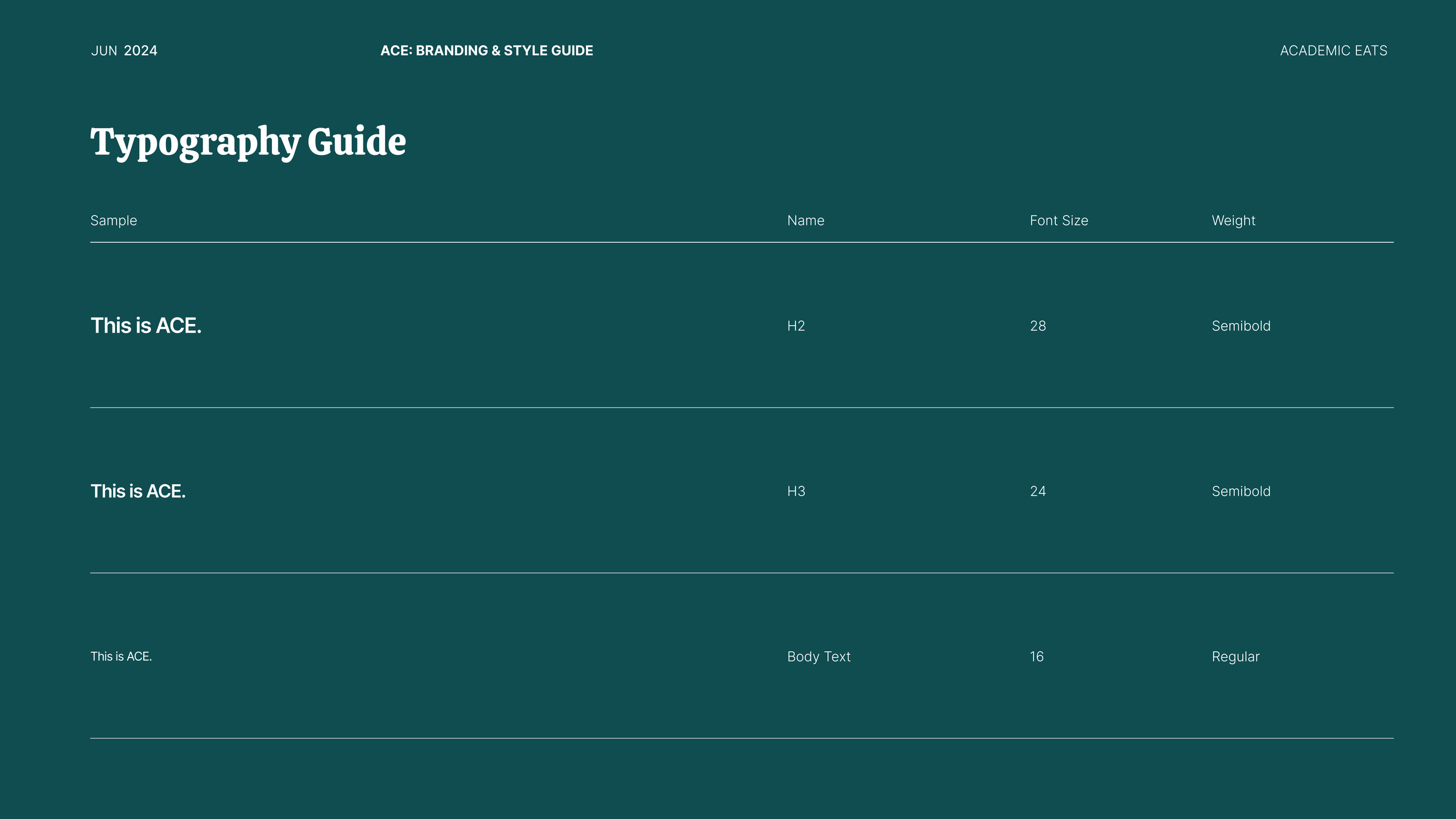Viewport: 1456px width, 819px height.
Task: Click the Regular weight cell
Action: [1235, 657]
